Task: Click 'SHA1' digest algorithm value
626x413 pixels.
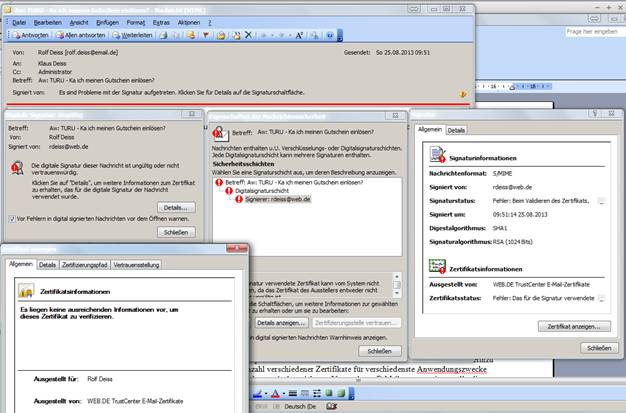Action: 499,228
